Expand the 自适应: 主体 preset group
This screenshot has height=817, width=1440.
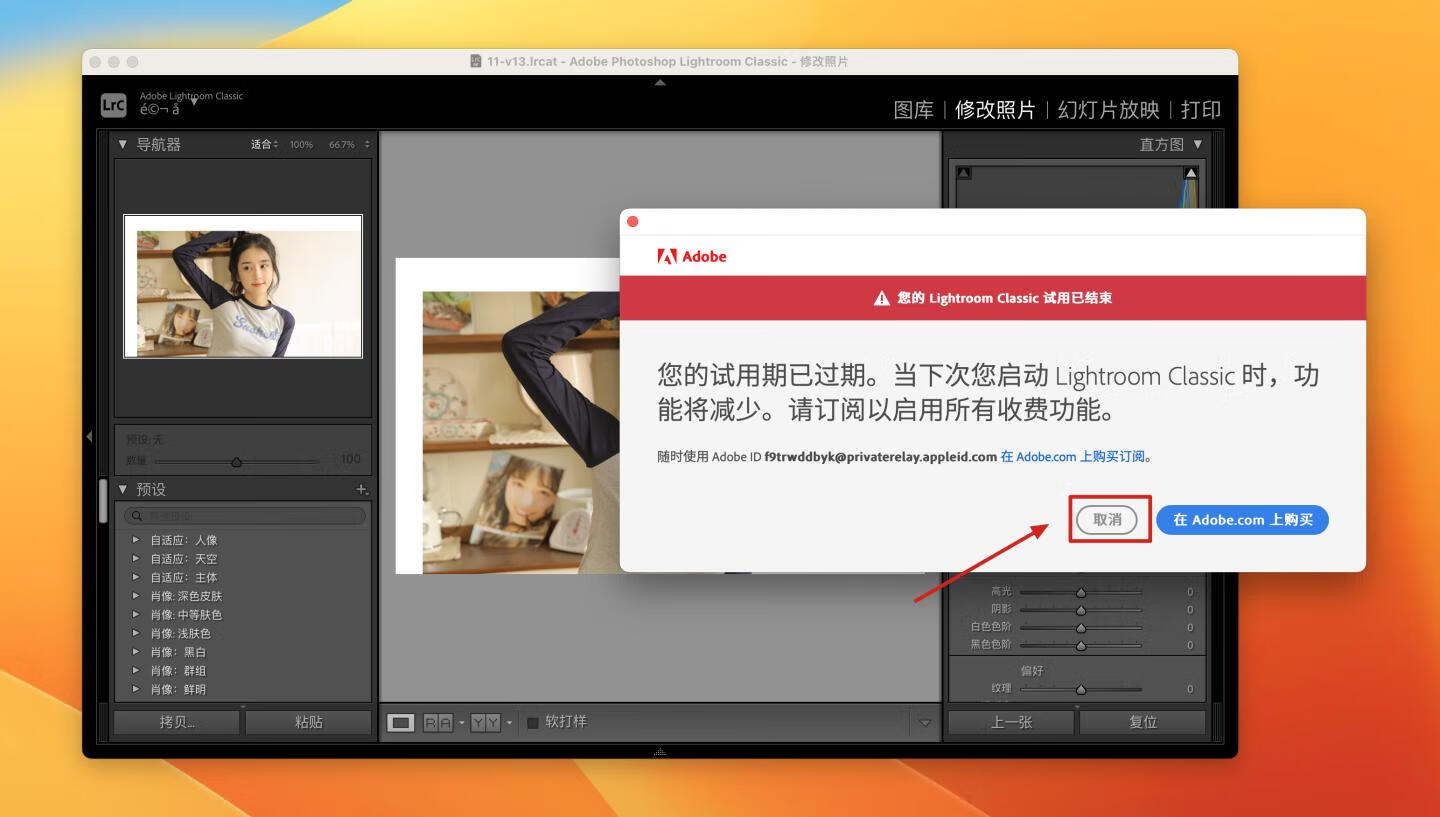pyautogui.click(x=136, y=577)
